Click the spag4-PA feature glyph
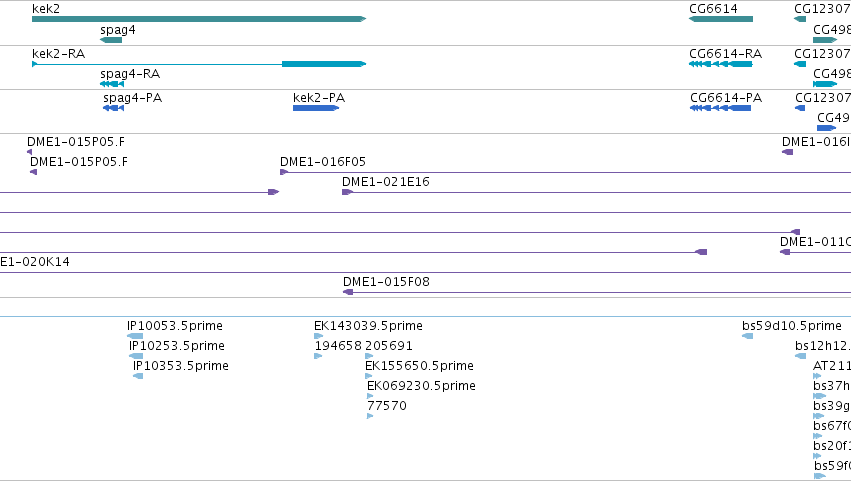This screenshot has width=851, height=481. [113, 108]
